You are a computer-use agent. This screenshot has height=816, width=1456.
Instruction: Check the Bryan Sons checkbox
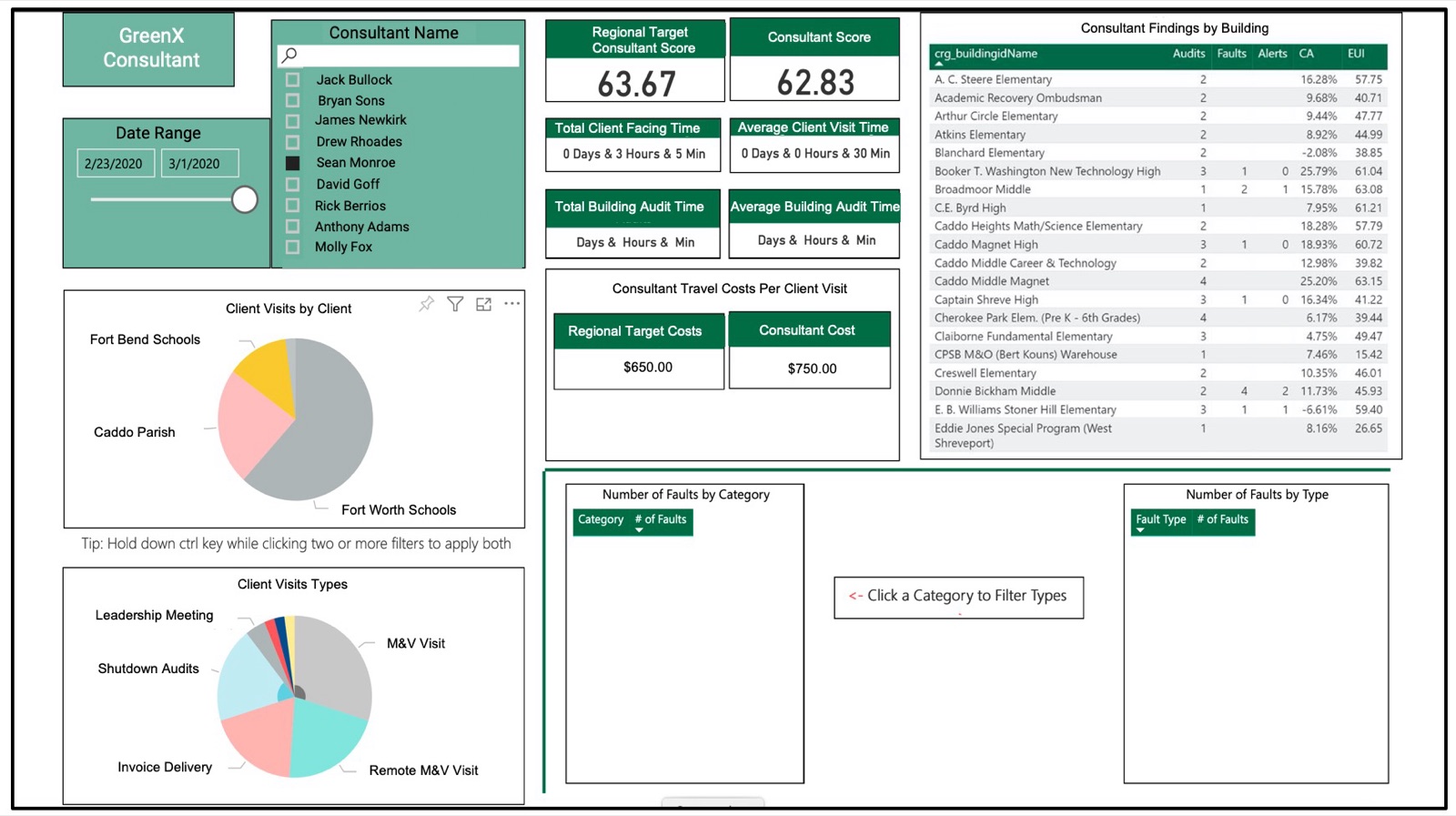[x=292, y=100]
